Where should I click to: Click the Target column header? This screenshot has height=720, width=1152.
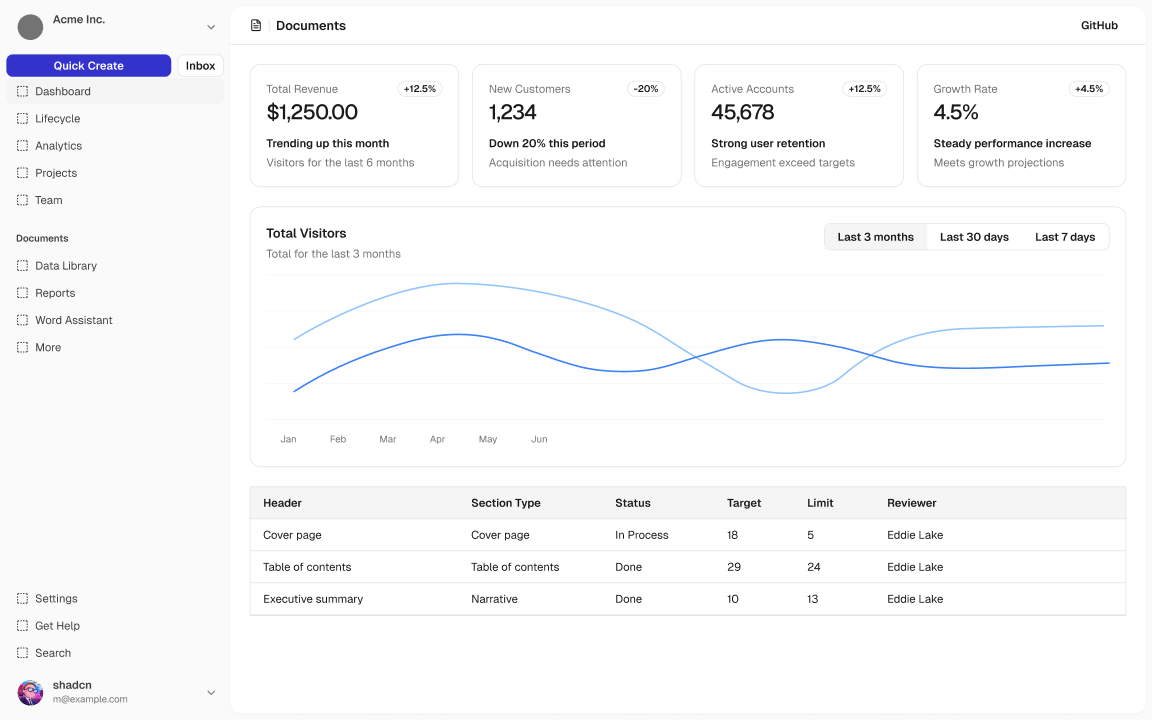[x=744, y=503]
